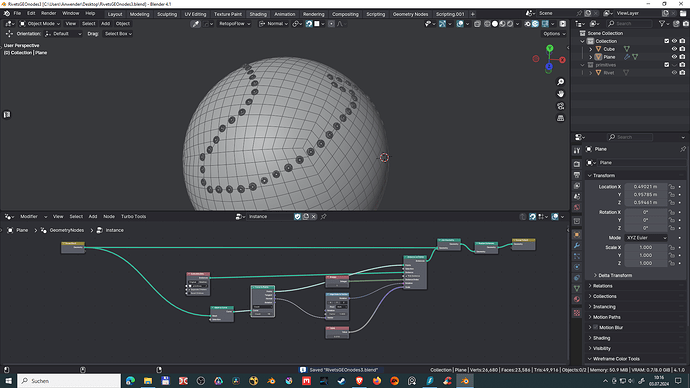The image size is (690, 388).
Task: Open the viewport Options dropdown
Action: click(x=554, y=33)
